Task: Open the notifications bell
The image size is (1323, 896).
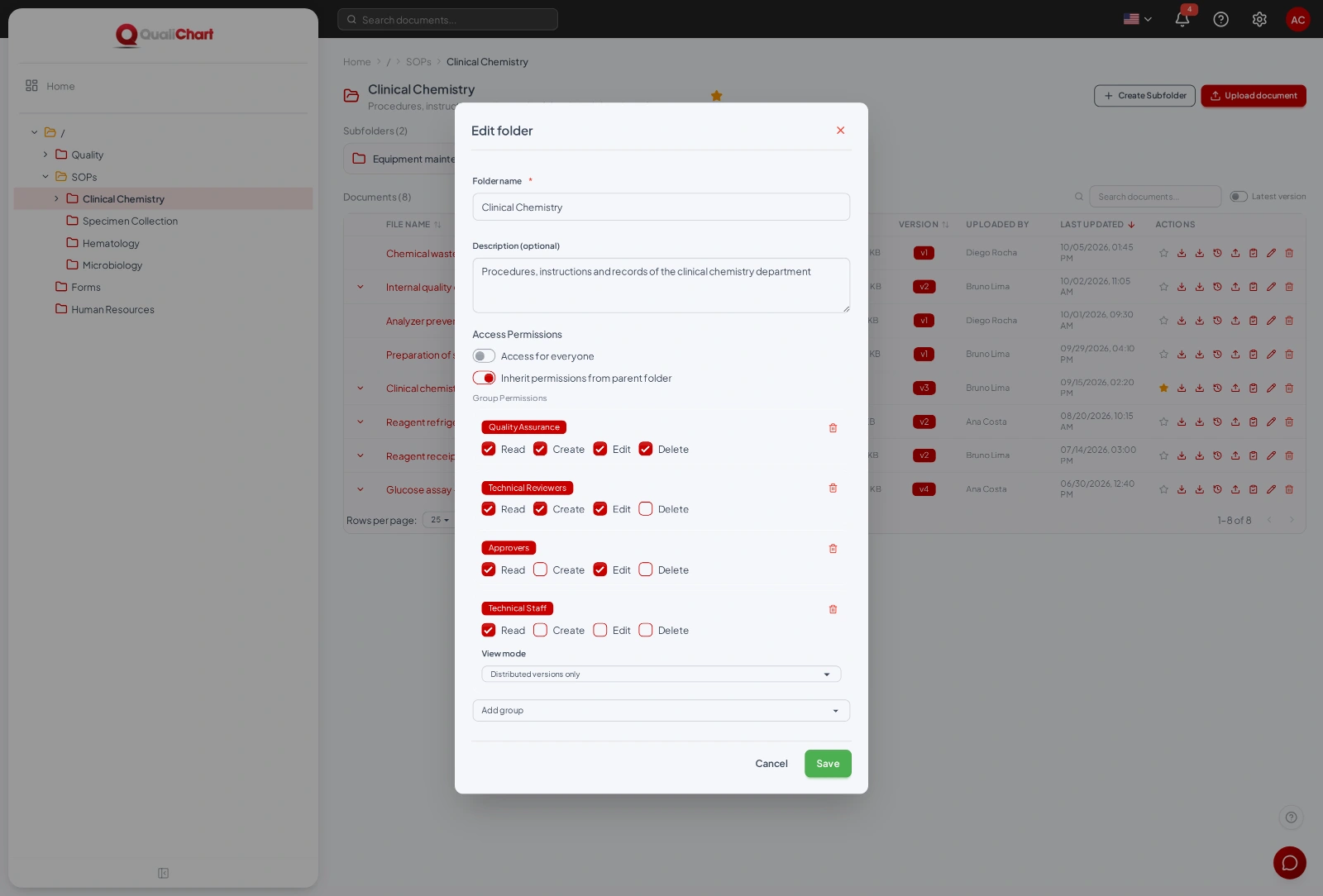Action: click(x=1182, y=19)
